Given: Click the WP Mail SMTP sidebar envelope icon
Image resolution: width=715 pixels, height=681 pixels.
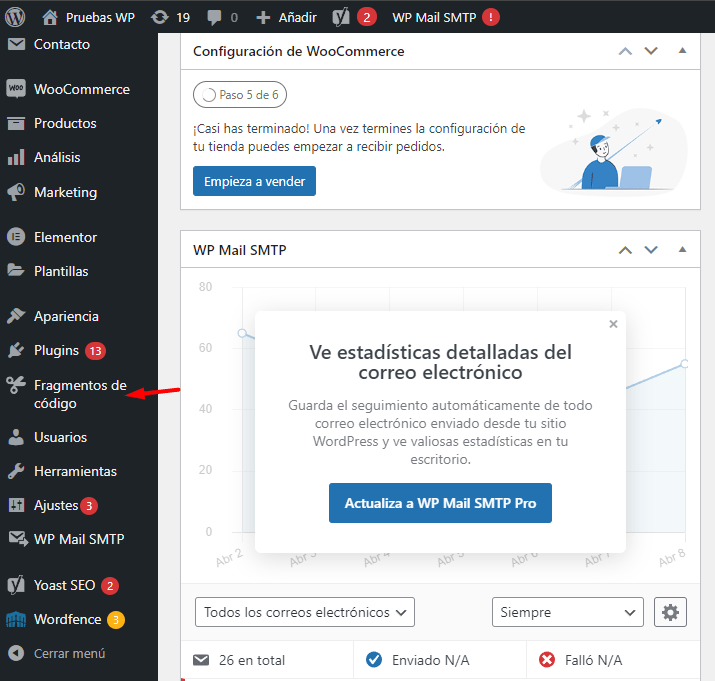Looking at the screenshot, I should 18,539.
